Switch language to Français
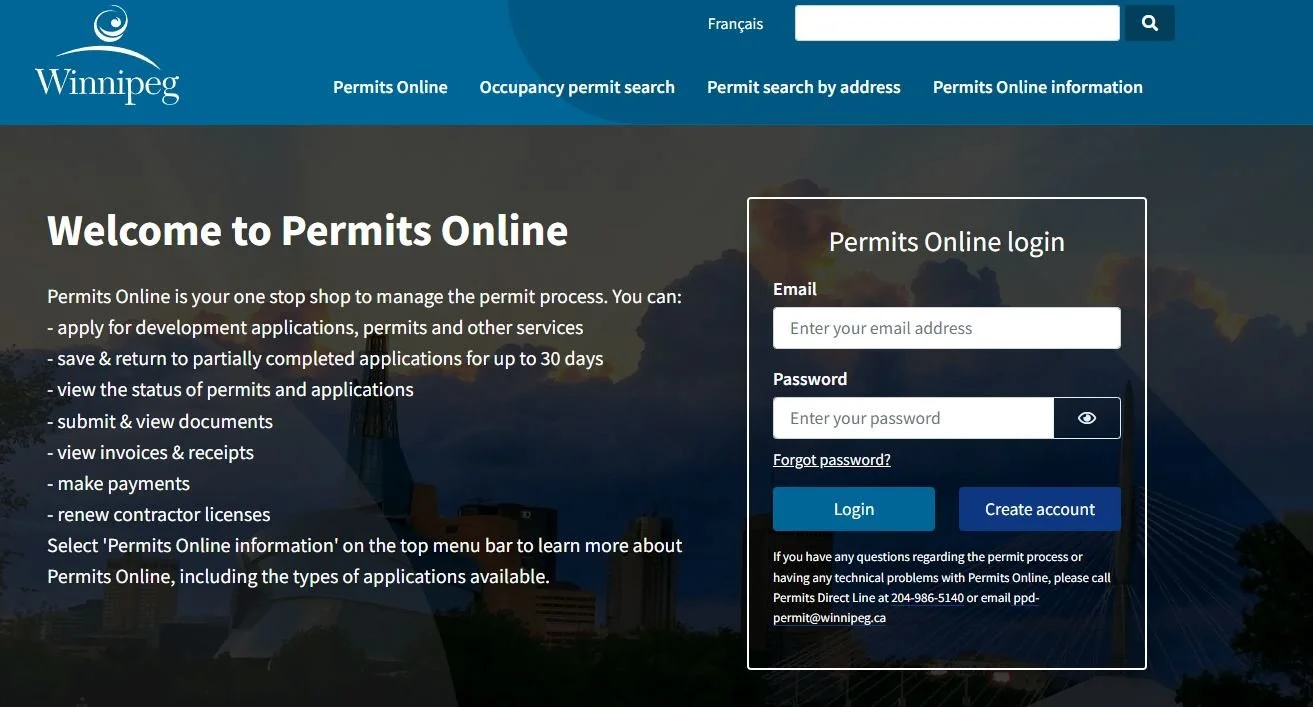The width and height of the screenshot is (1313, 707). (735, 24)
